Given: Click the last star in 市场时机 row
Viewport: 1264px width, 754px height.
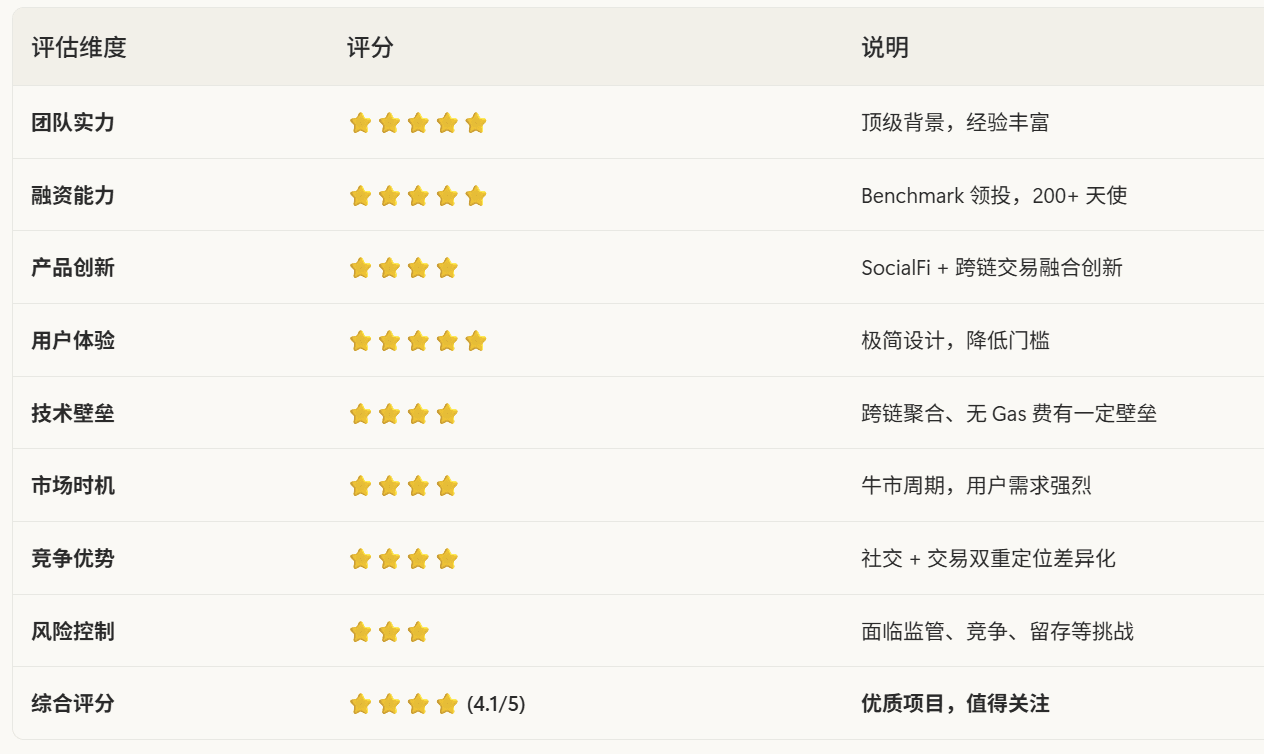Looking at the screenshot, I should point(447,486).
